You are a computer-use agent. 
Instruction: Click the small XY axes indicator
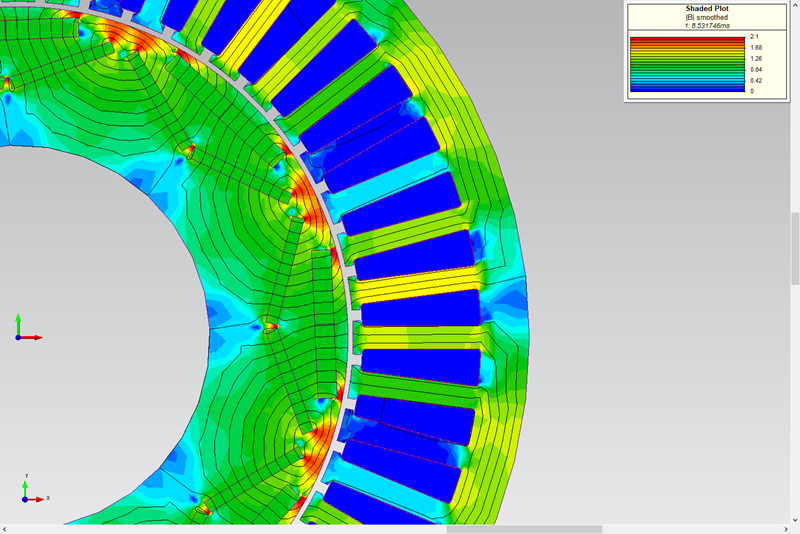[35, 489]
